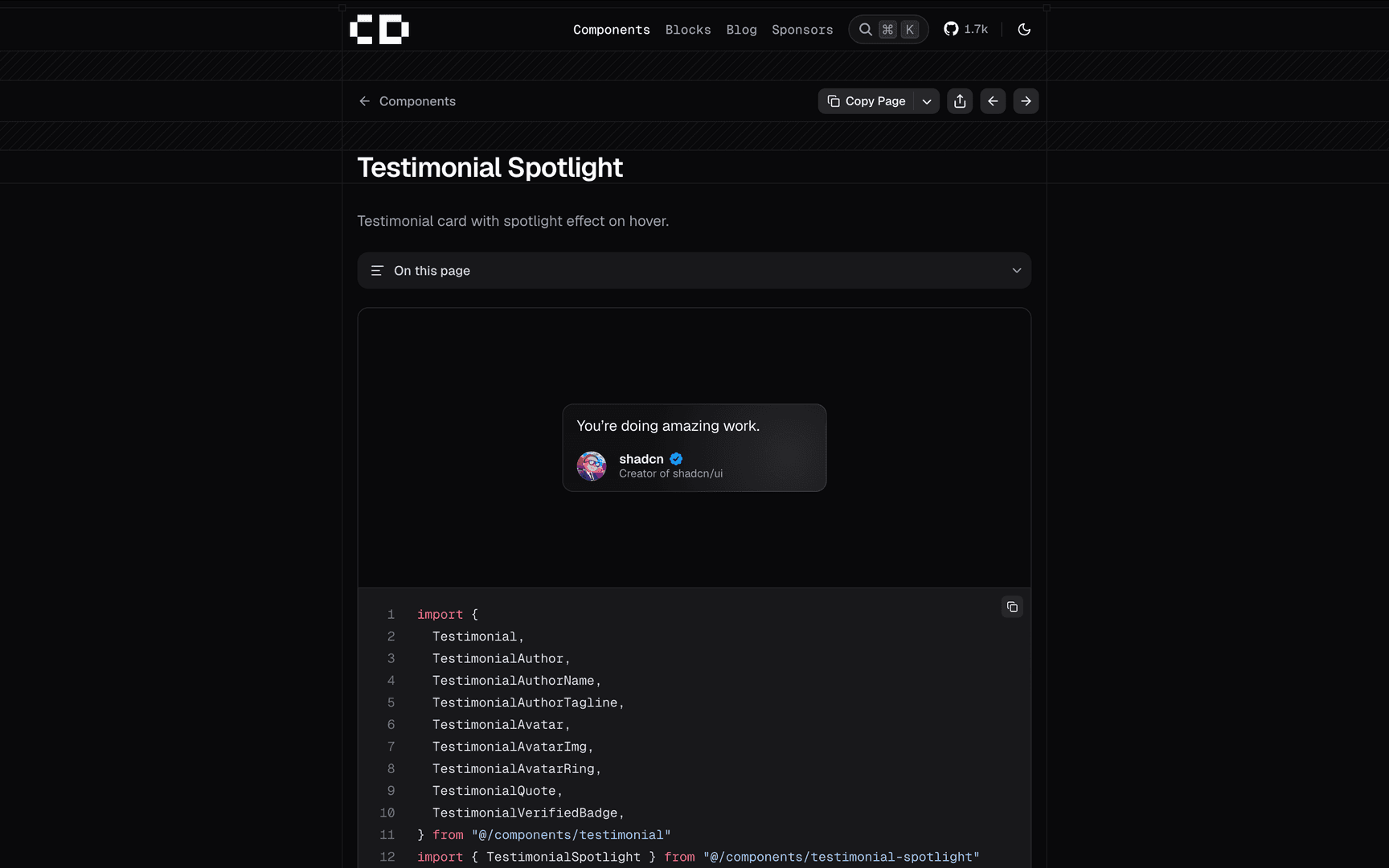Image resolution: width=1389 pixels, height=868 pixels.
Task: Click the testimonial card quote text
Action: [x=668, y=426]
